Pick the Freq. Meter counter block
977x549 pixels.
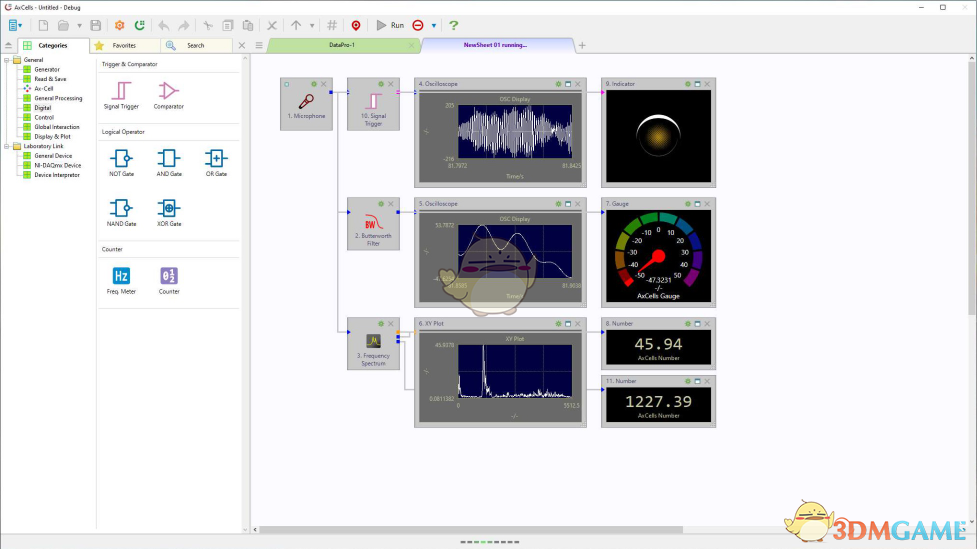(121, 276)
